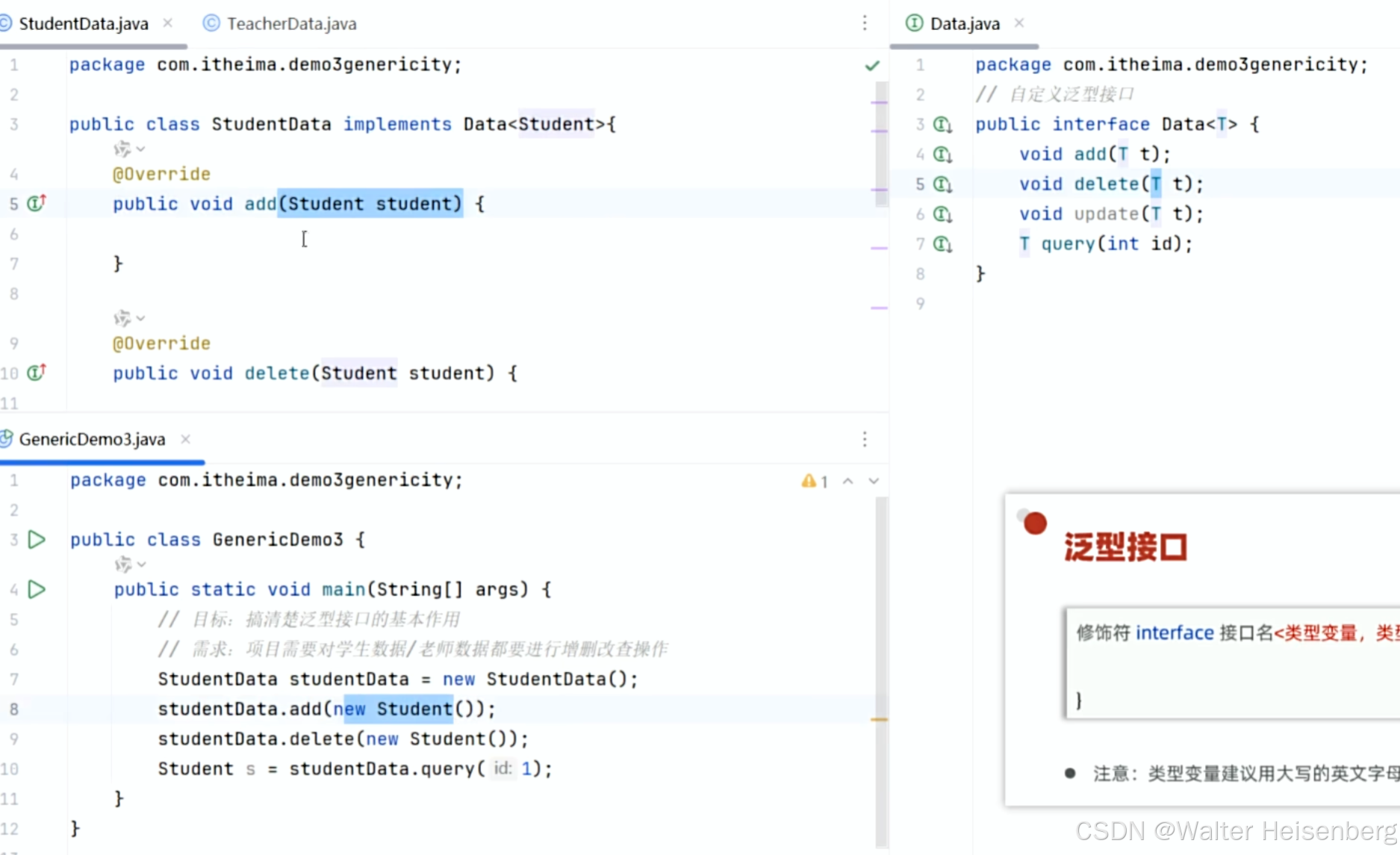Click studentData.delete on line 9
This screenshot has width=1400, height=855.
[x=256, y=739]
